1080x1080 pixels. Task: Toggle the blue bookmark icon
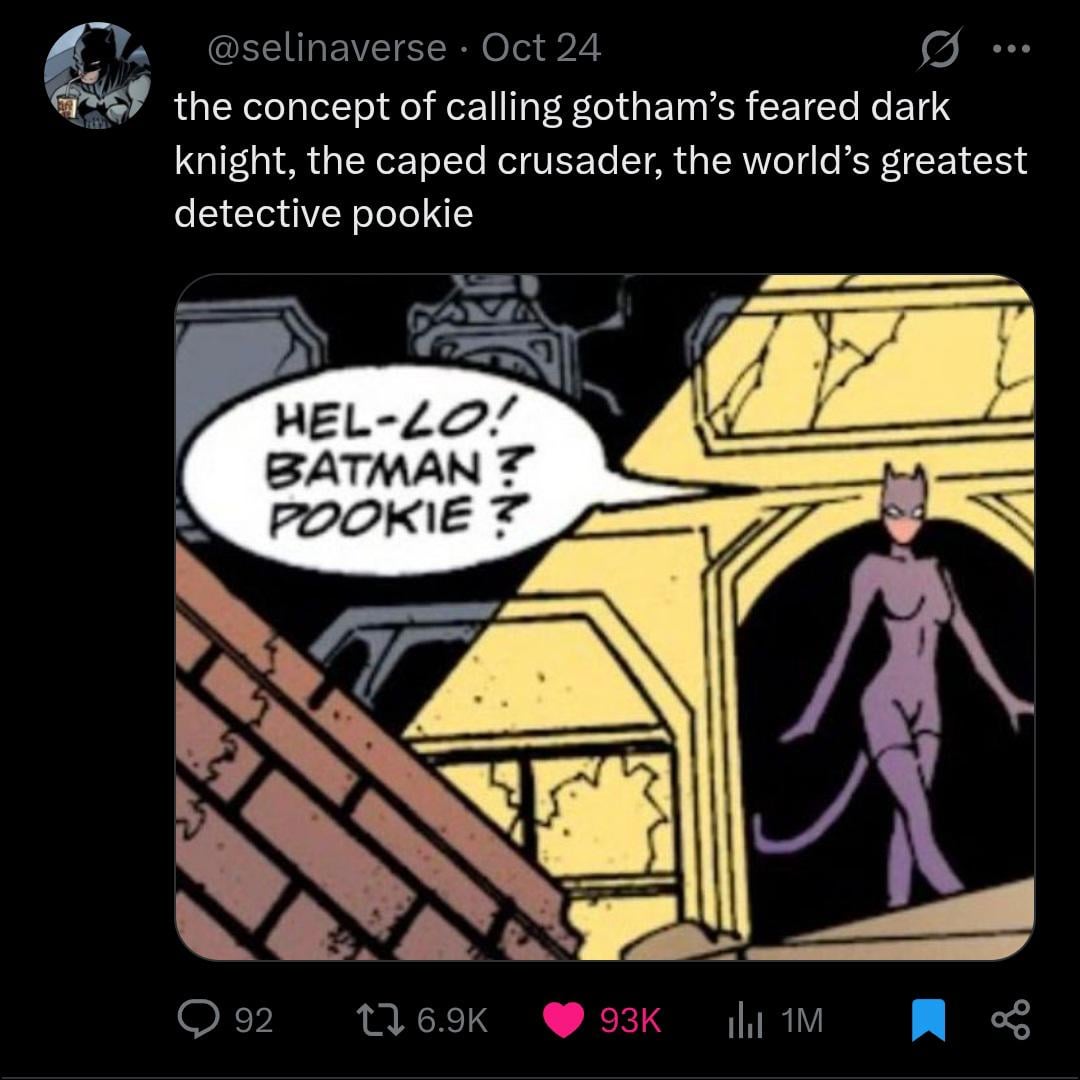click(x=929, y=1019)
